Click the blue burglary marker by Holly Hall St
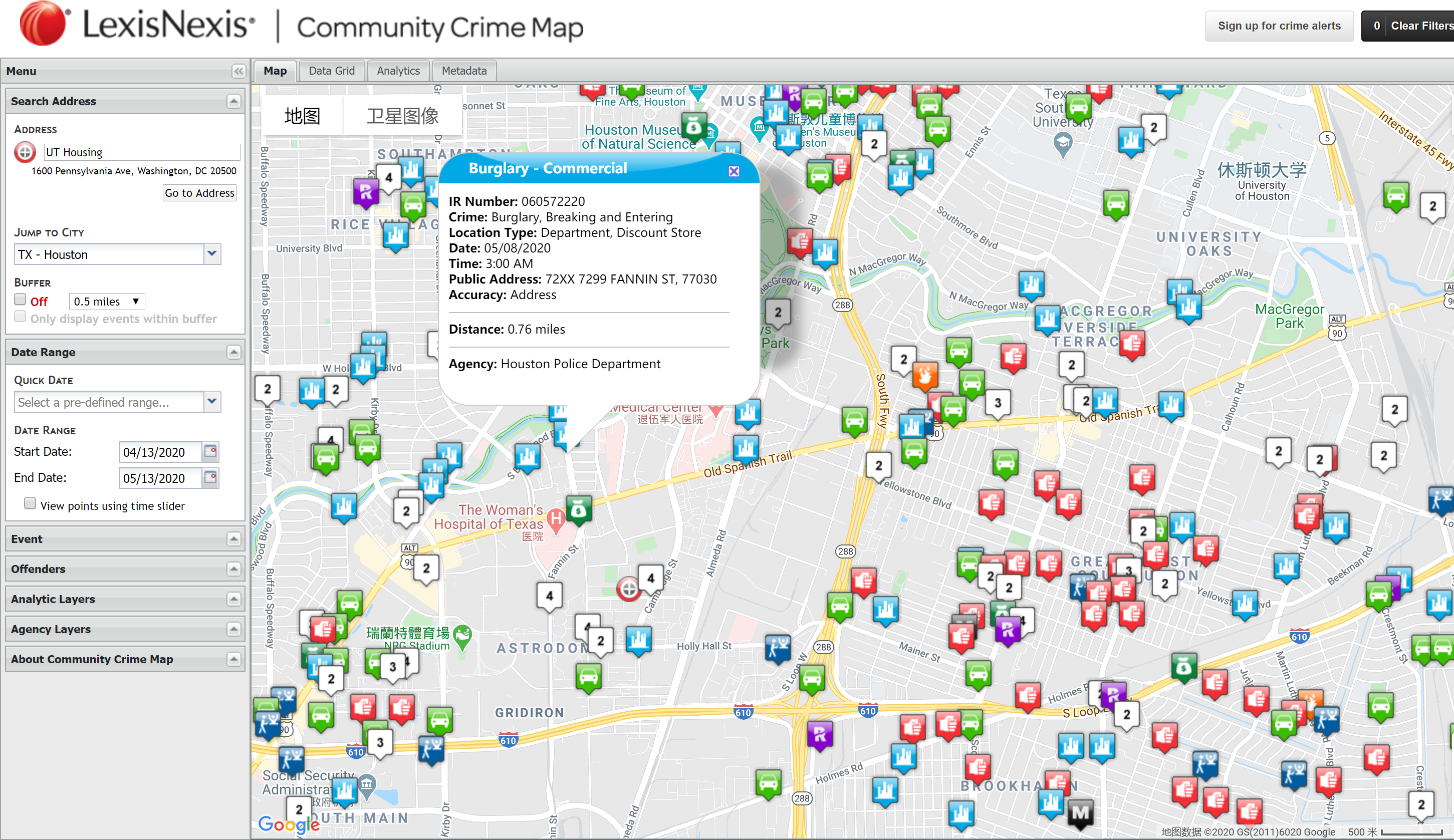The image size is (1454, 840). [638, 640]
